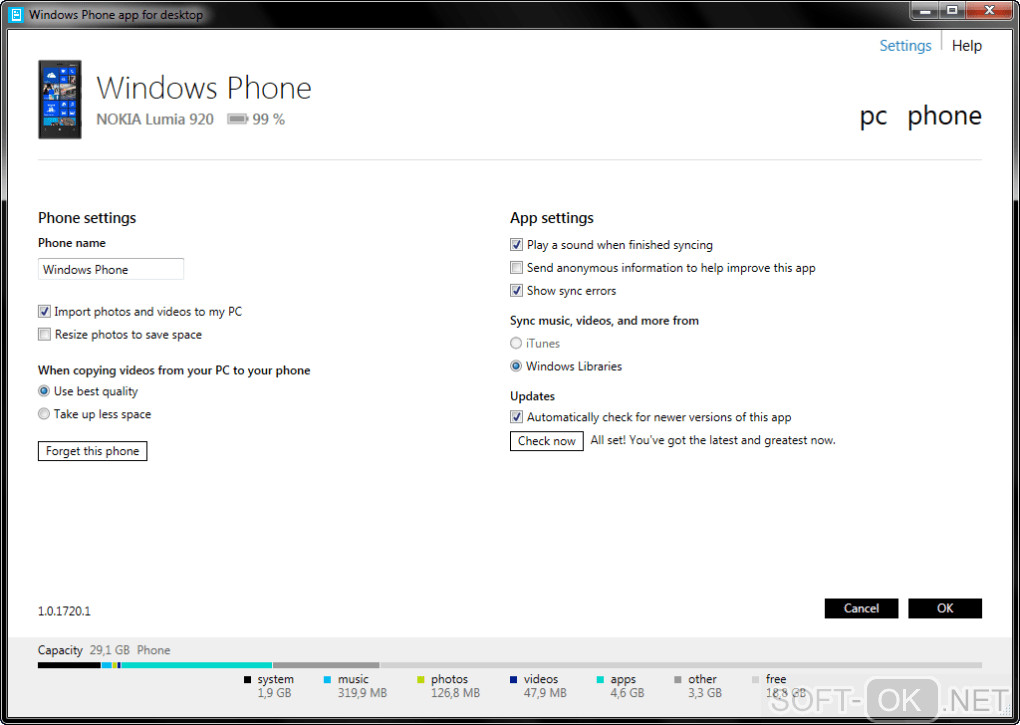Viewport: 1020px width, 725px height.
Task: Click the Check now button
Action: click(x=546, y=440)
